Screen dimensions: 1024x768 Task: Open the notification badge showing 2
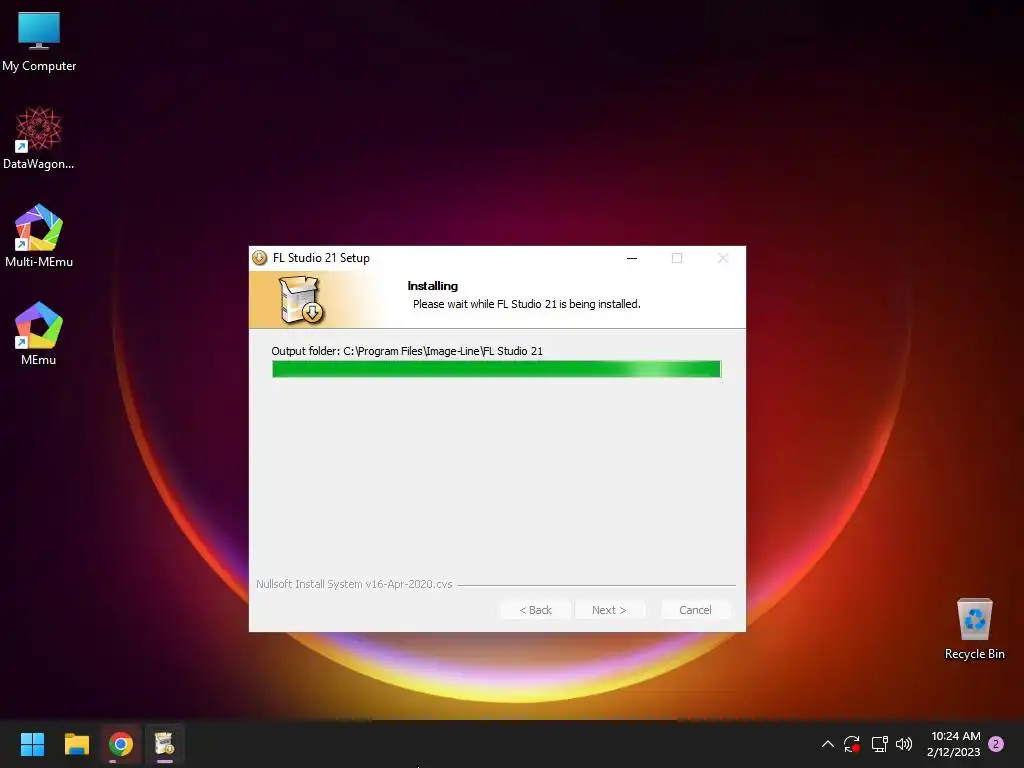click(996, 744)
